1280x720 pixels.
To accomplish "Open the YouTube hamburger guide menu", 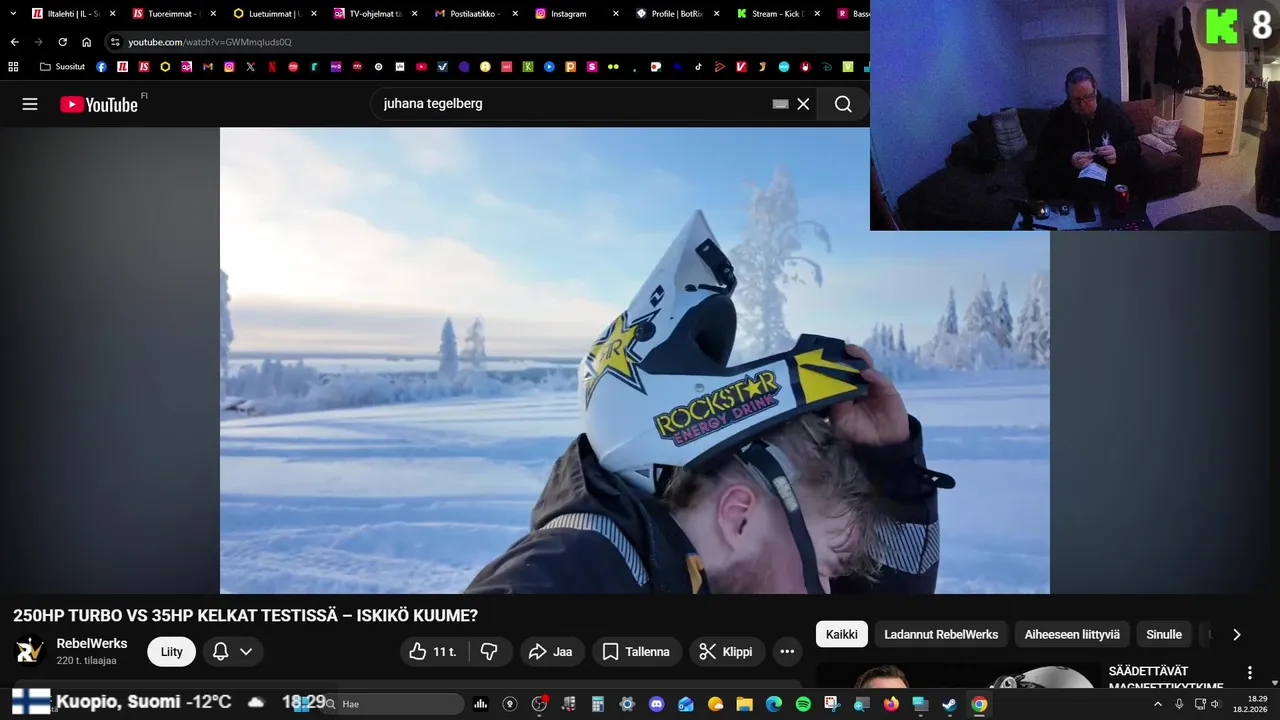I will 30,104.
